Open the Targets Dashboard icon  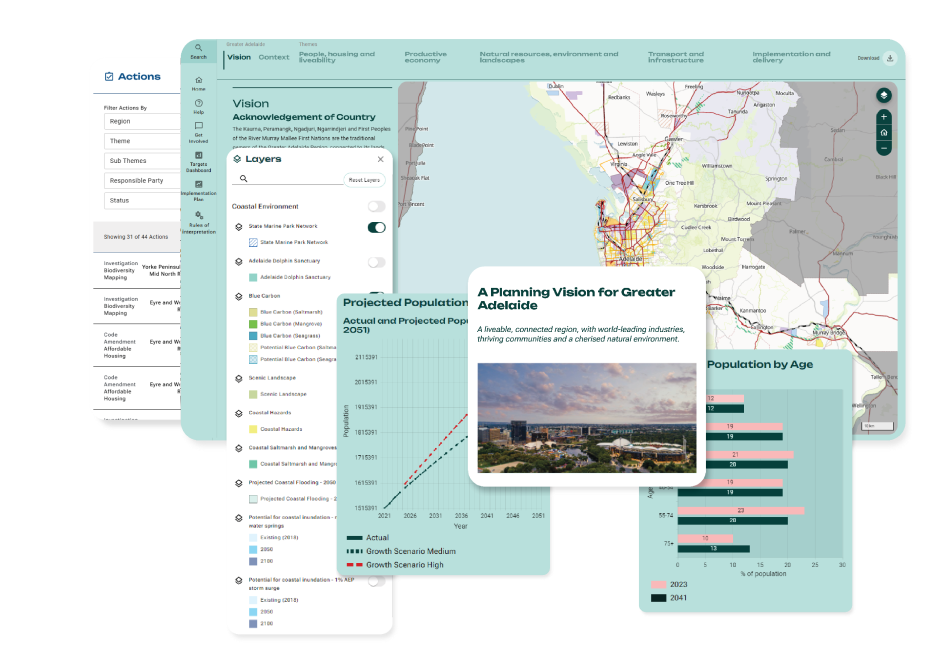click(x=199, y=160)
